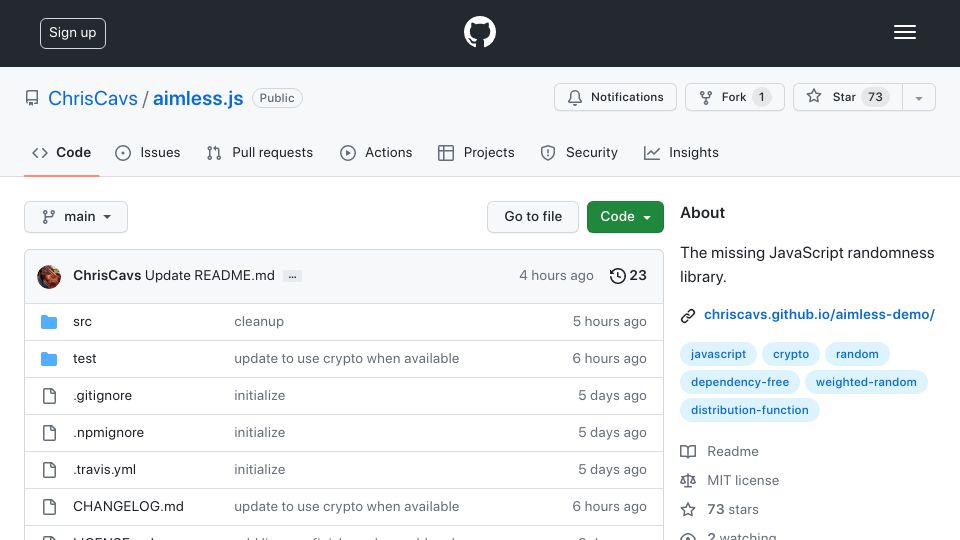The height and width of the screenshot is (540, 960).
Task: Select the crypto topic tag
Action: [790, 354]
